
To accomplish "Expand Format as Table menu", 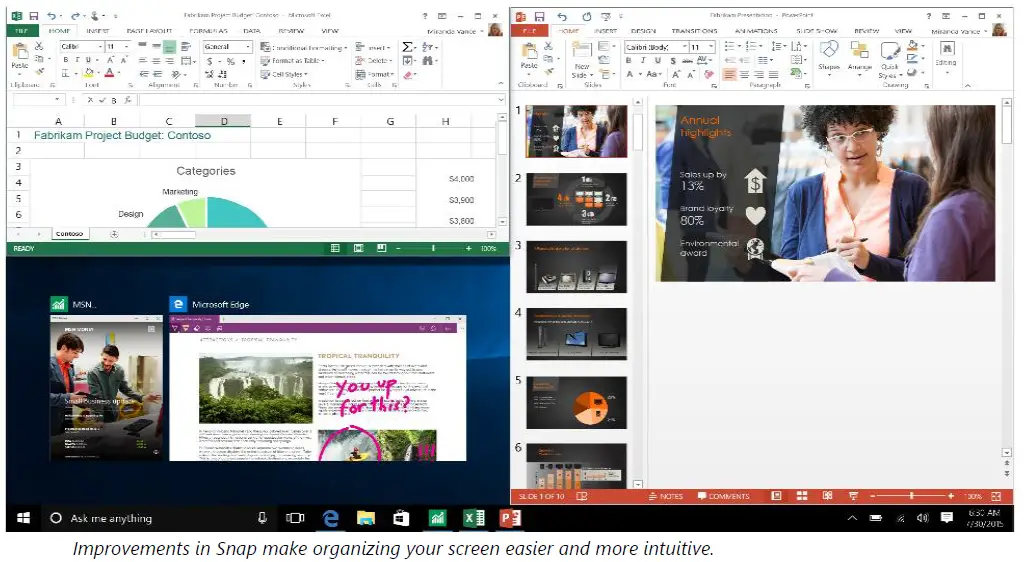I will click(x=293, y=60).
